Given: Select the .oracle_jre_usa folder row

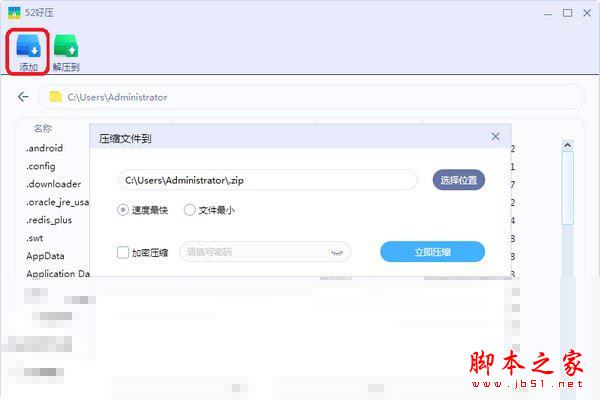Looking at the screenshot, I should click(x=57, y=202).
